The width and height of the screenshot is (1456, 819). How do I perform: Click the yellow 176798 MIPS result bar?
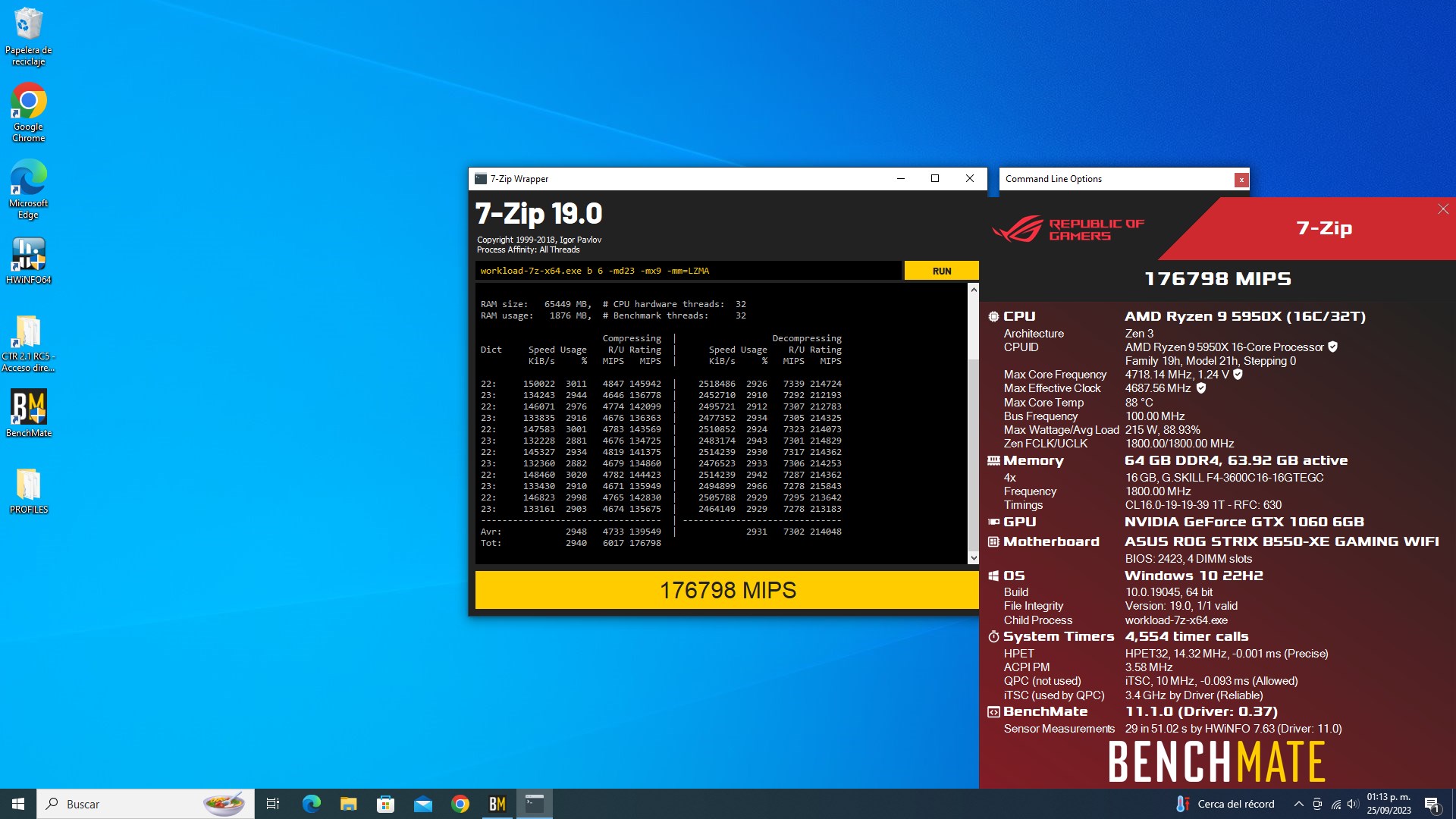click(x=726, y=590)
